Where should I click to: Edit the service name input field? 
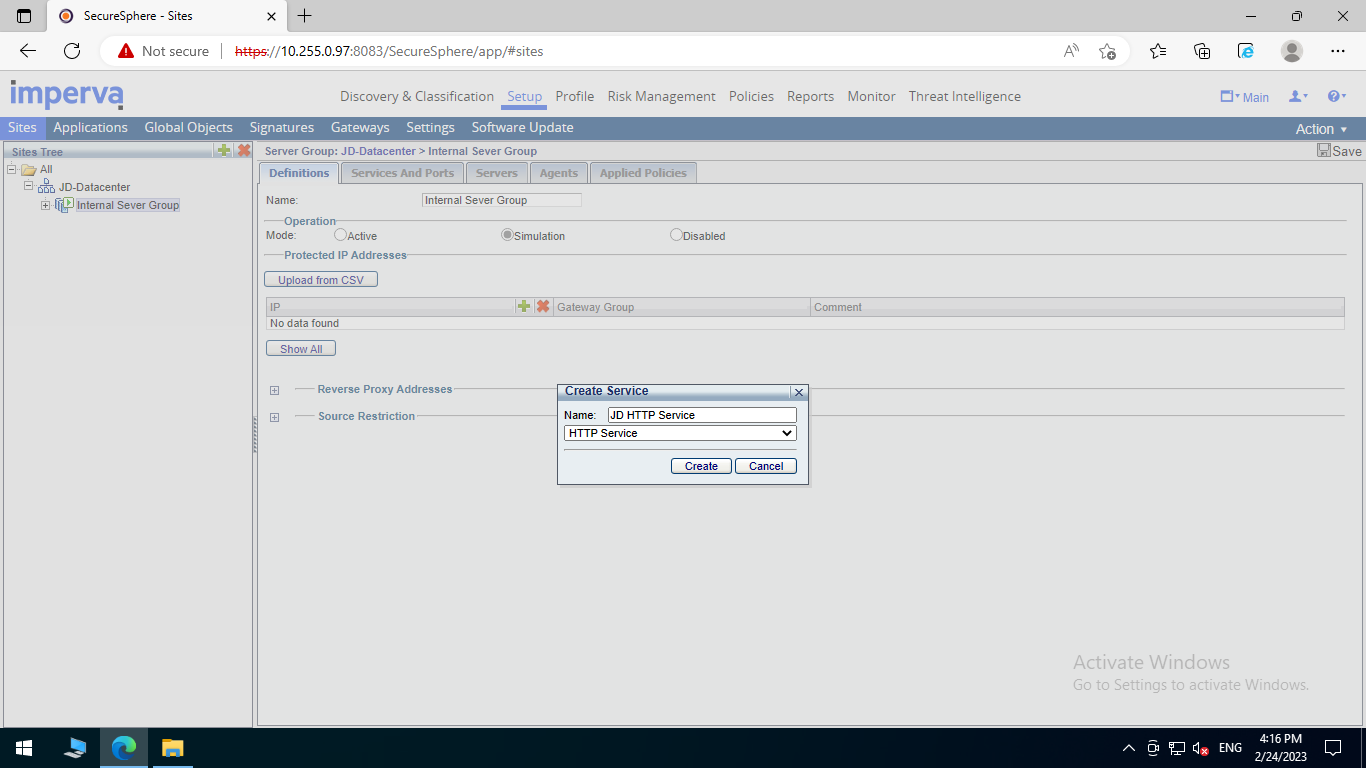[700, 414]
